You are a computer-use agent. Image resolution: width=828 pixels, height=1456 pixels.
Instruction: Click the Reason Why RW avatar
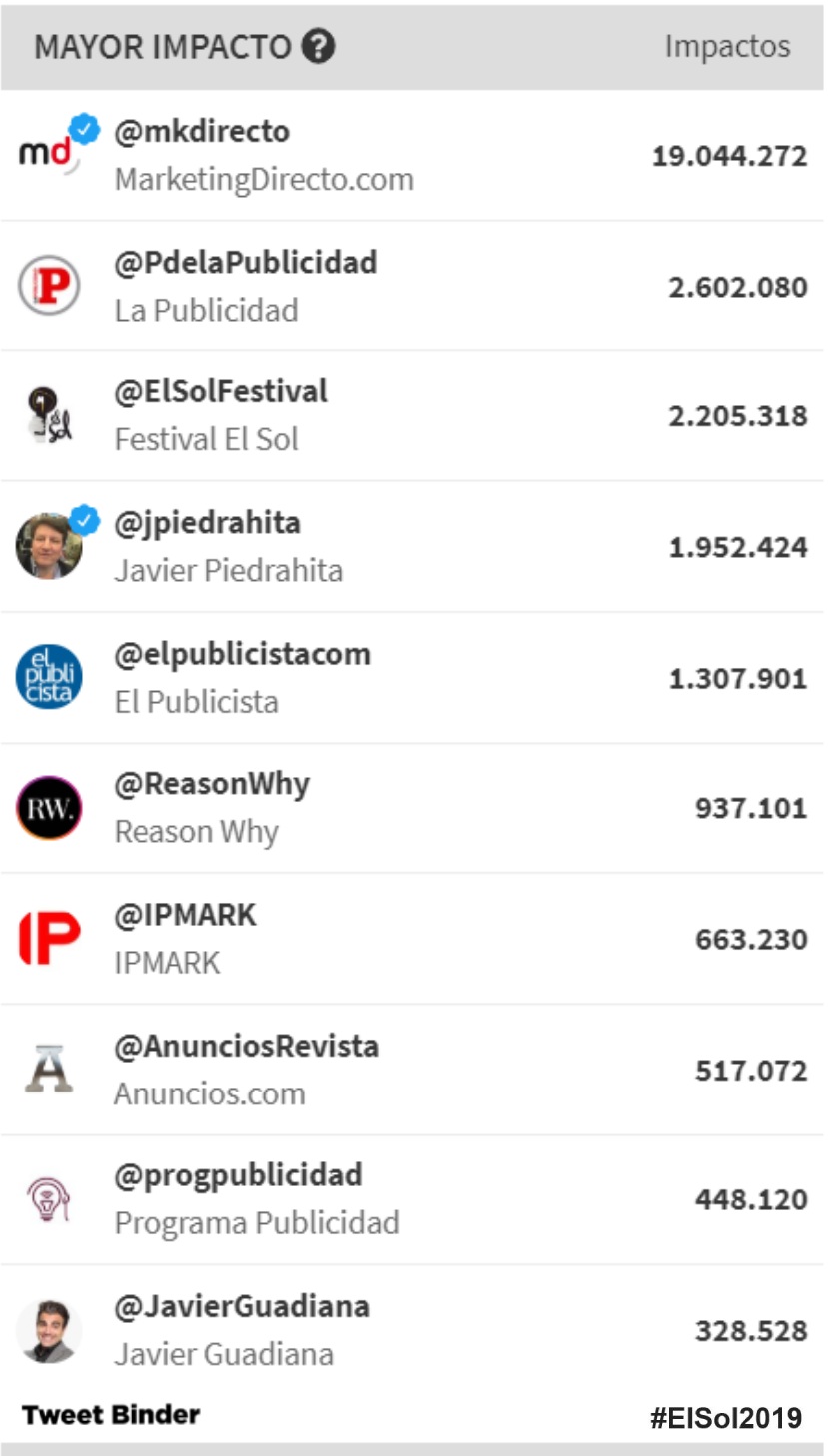[x=49, y=807]
